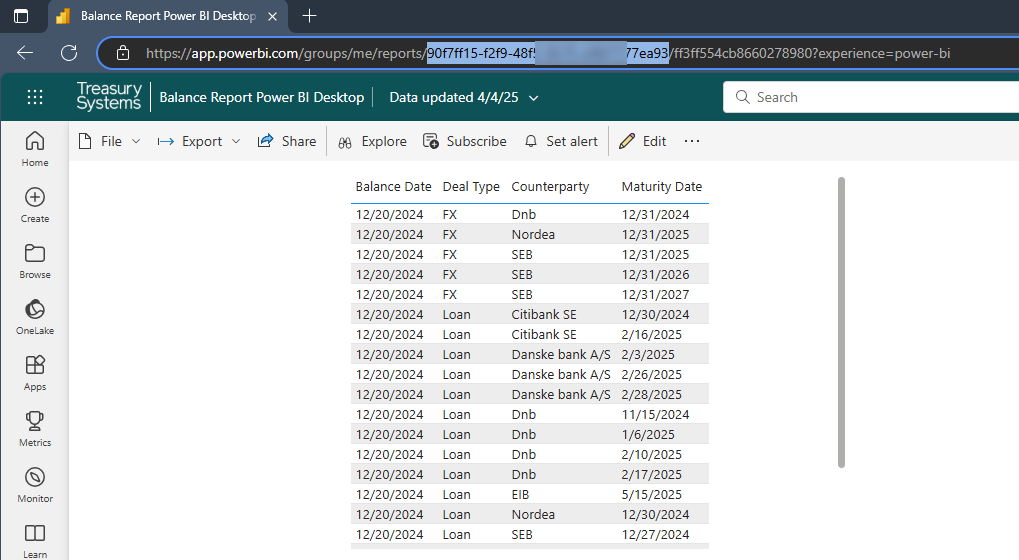Open the Metrics trophy section
1019x560 pixels.
tap(34, 429)
